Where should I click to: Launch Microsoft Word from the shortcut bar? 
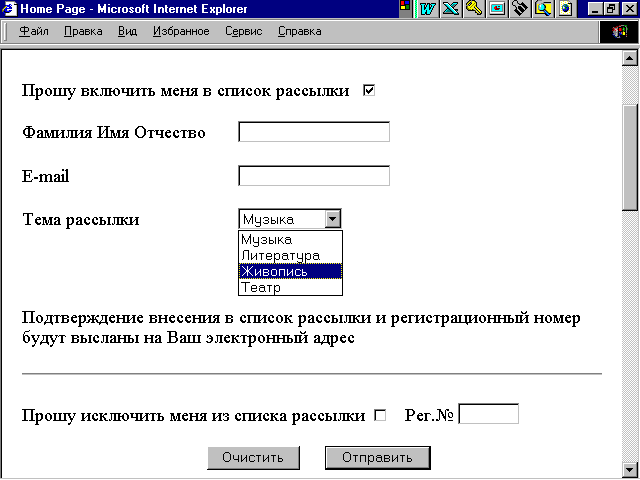(427, 9)
